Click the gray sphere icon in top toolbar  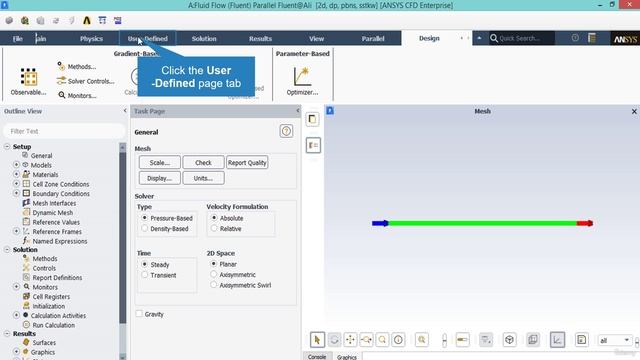(x=9, y=20)
